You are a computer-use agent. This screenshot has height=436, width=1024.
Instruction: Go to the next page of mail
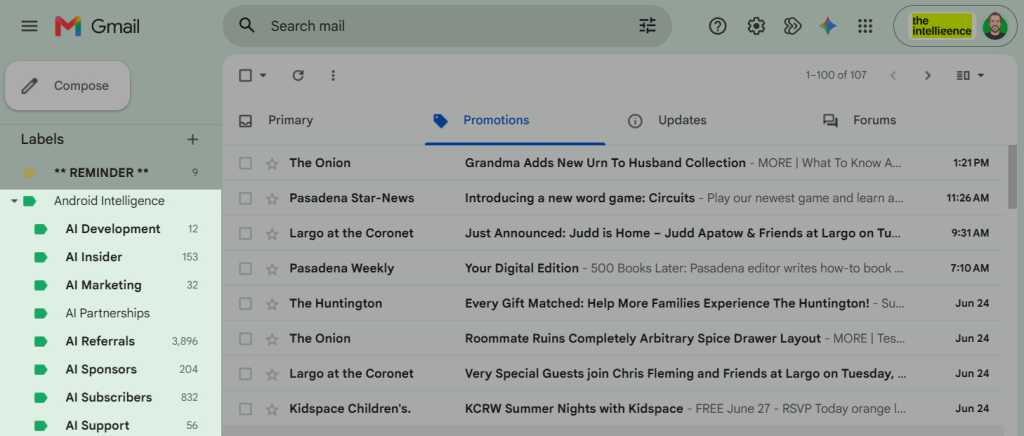[x=927, y=75]
